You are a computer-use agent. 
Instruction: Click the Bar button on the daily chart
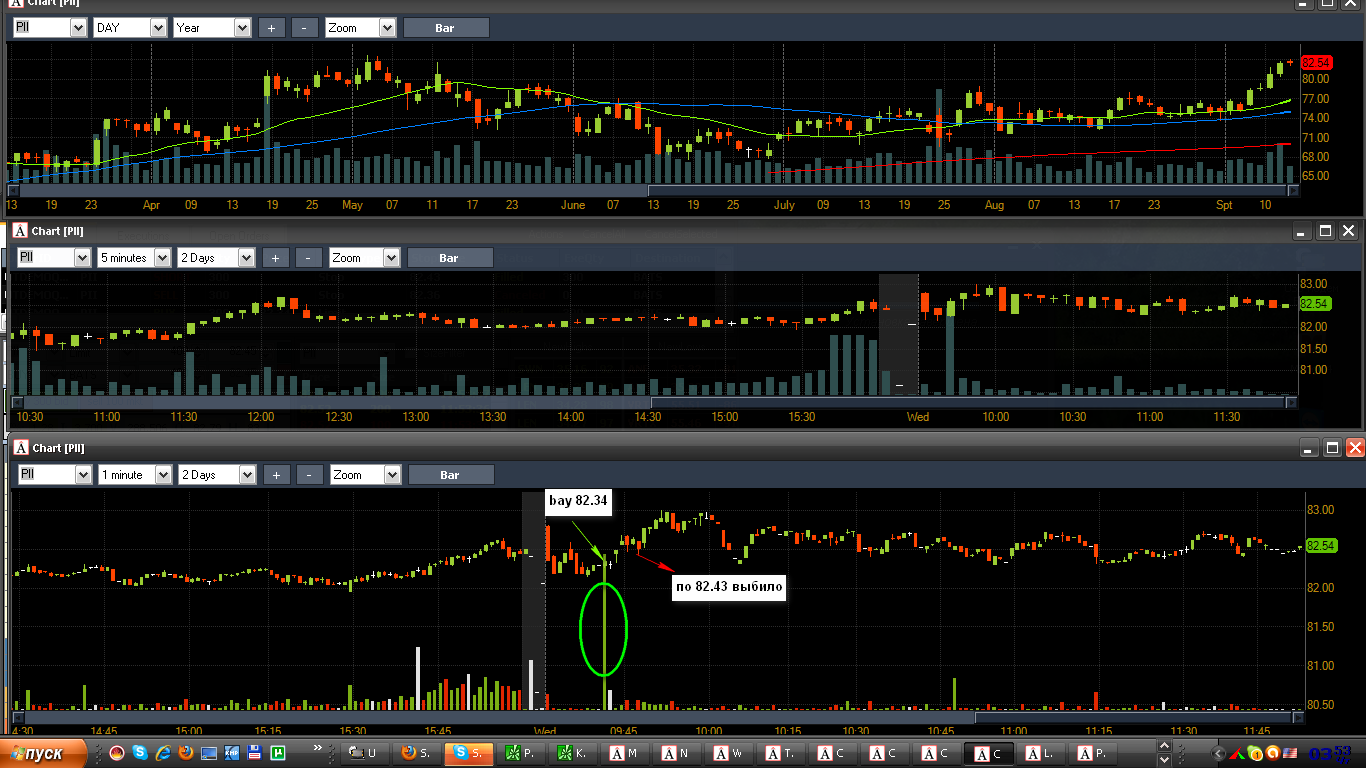click(445, 28)
